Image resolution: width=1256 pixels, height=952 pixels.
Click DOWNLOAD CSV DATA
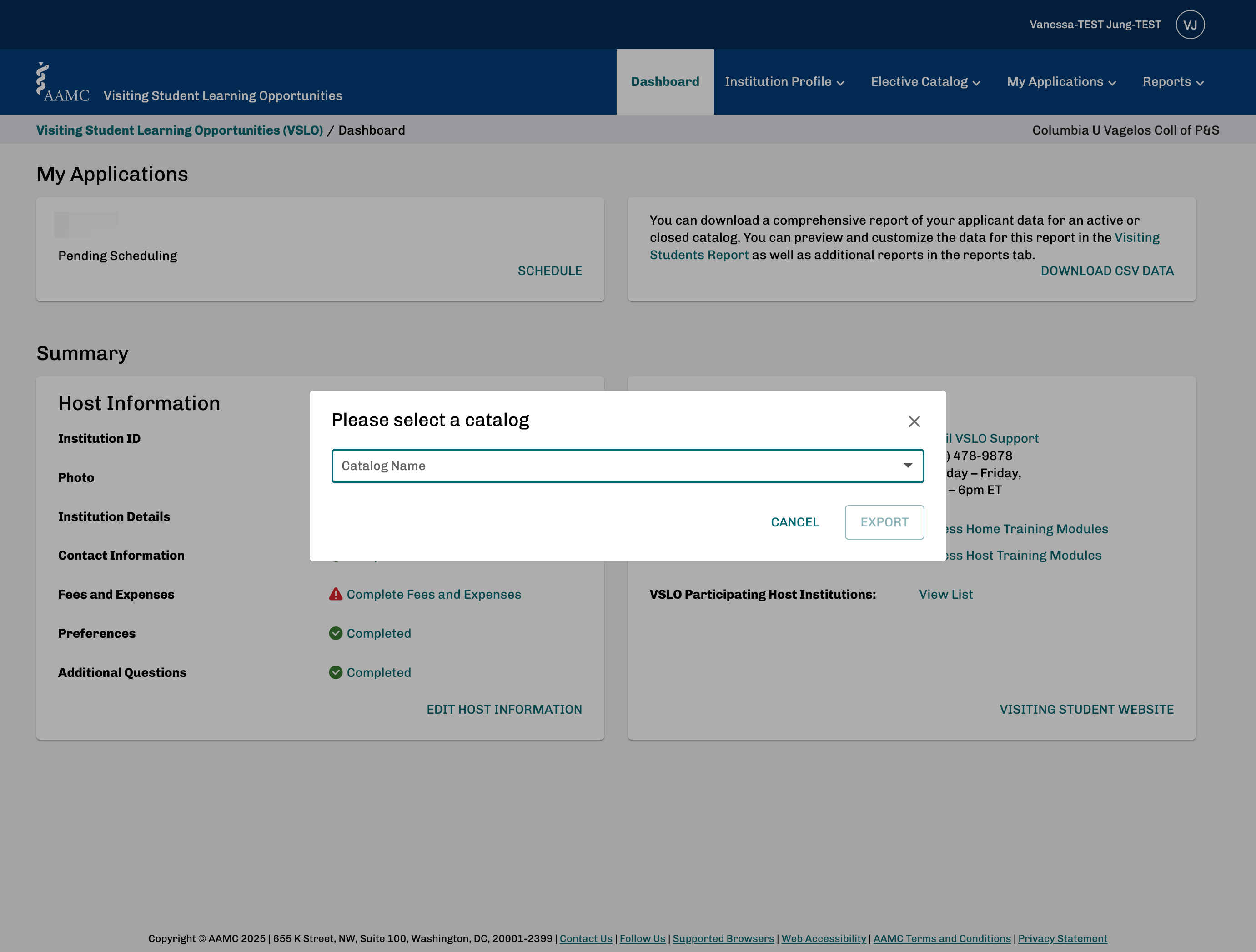pos(1107,271)
